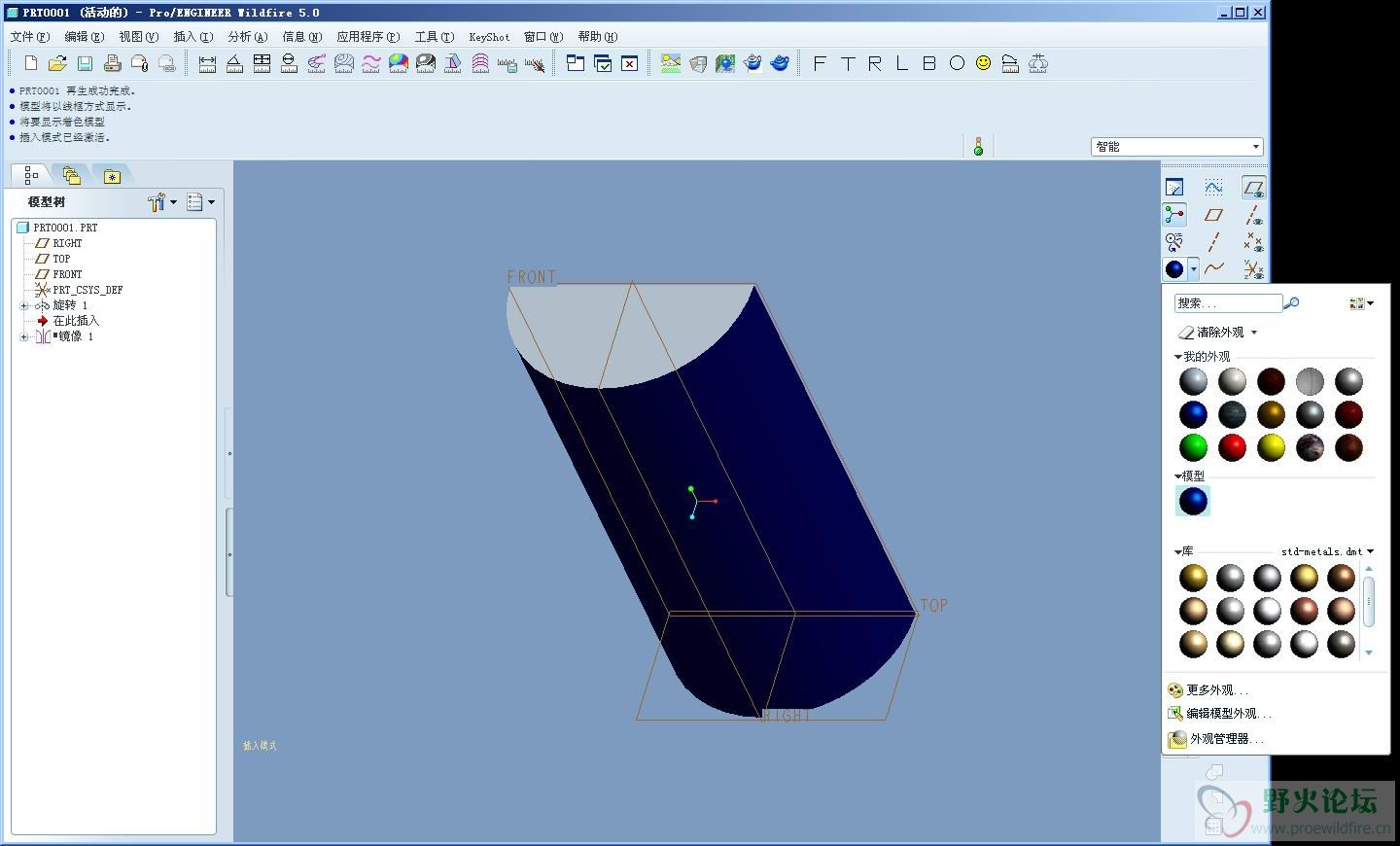1400x846 pixels.
Task: Create a new file with the New icon
Action: coord(31,63)
